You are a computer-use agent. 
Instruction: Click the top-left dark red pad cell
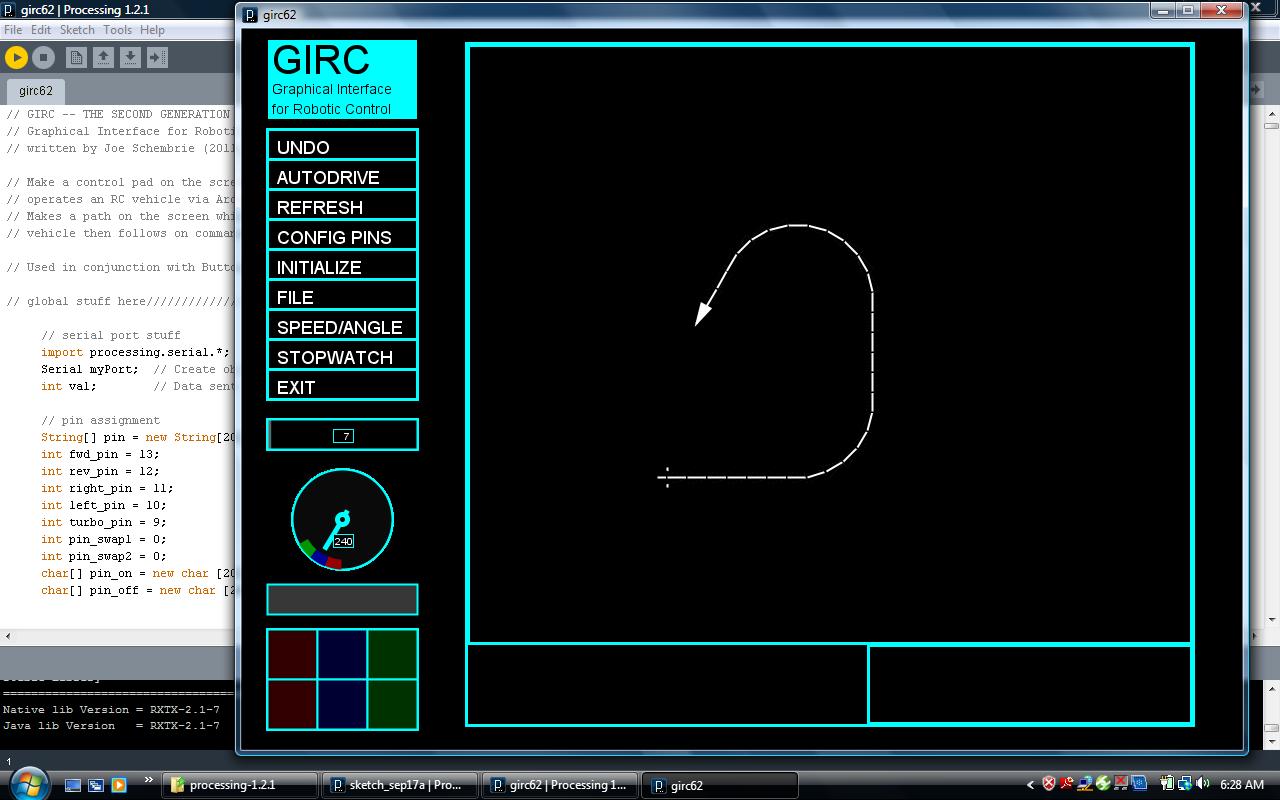pyautogui.click(x=292, y=654)
